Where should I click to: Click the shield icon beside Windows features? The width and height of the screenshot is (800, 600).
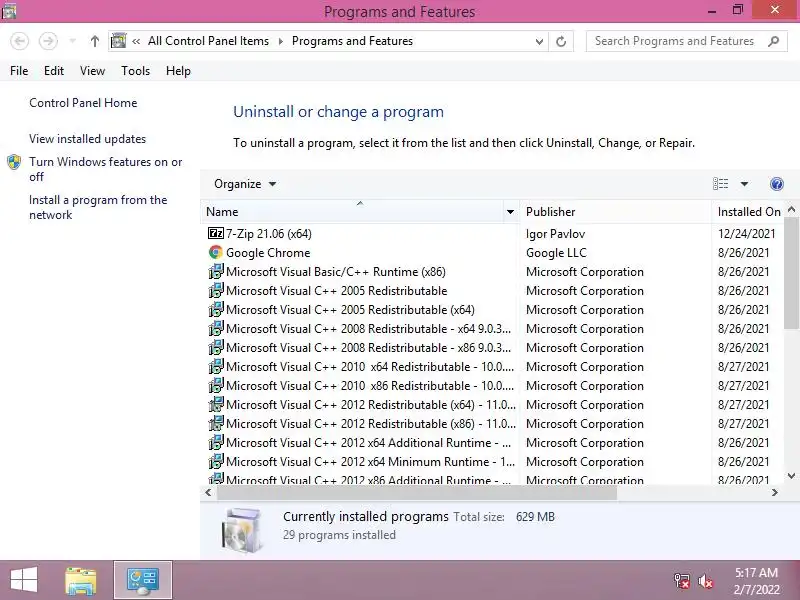tap(14, 162)
